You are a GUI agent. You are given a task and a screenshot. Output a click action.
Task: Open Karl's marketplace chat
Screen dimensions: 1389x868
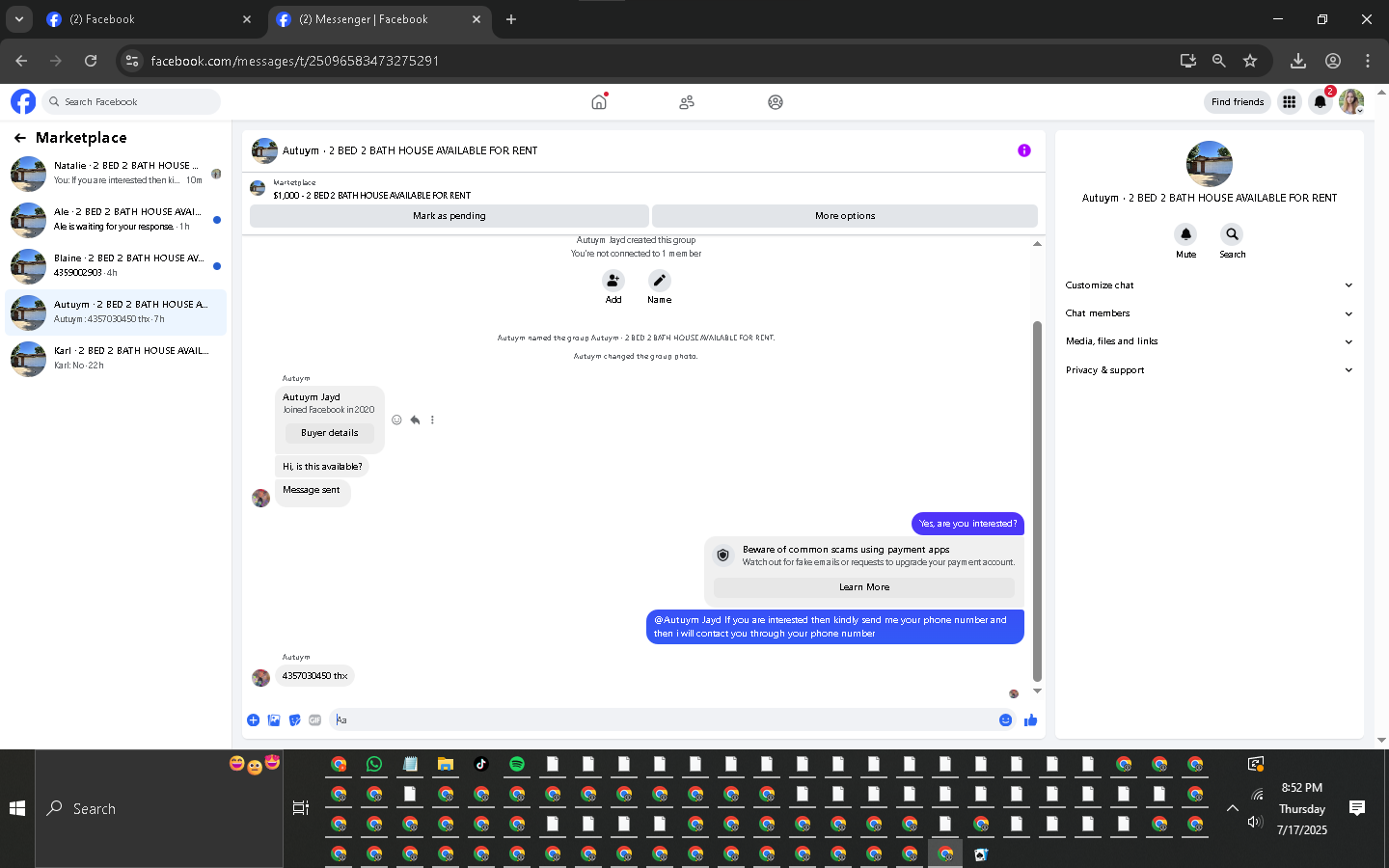pos(116,359)
